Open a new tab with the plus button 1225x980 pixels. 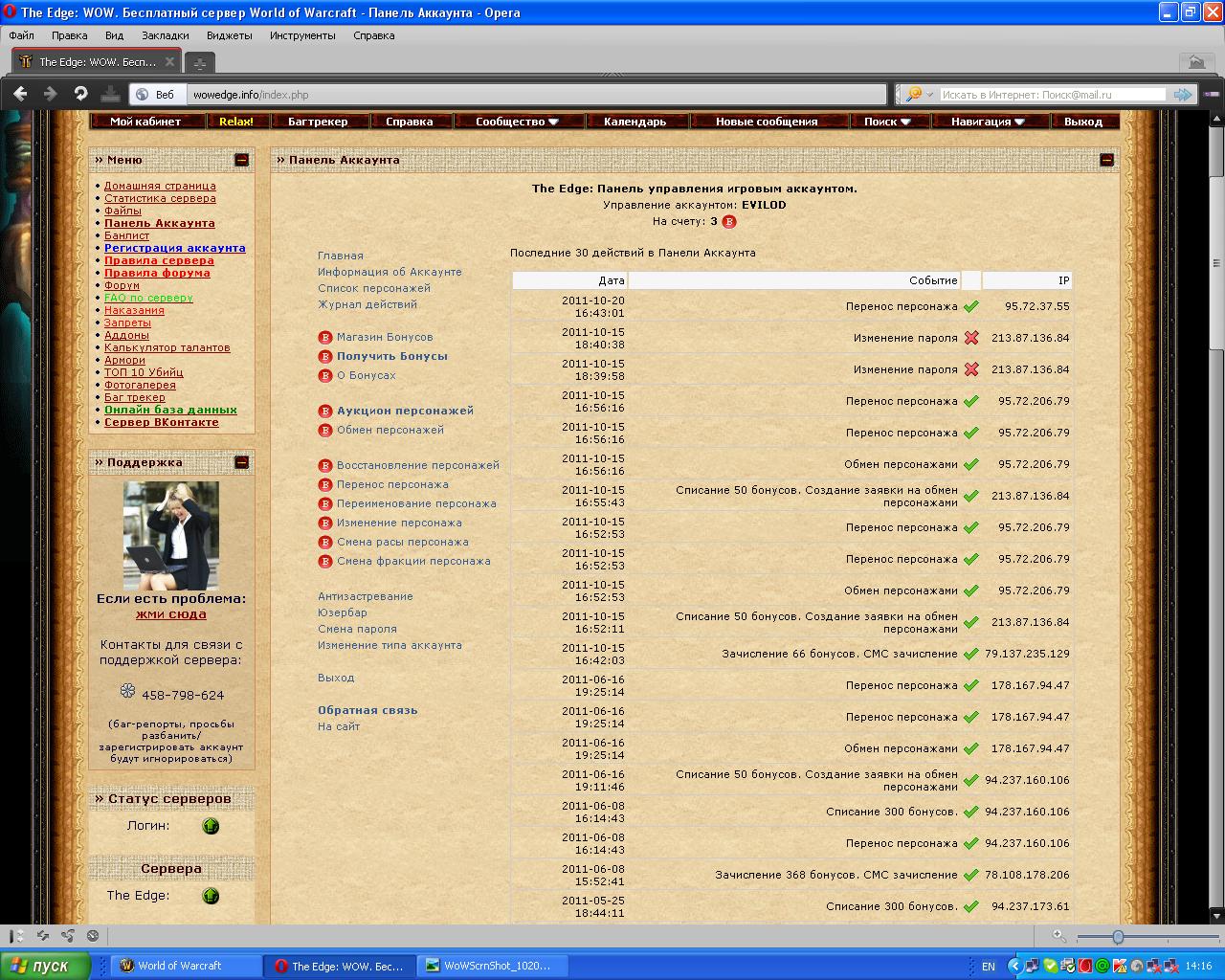pyautogui.click(x=199, y=63)
